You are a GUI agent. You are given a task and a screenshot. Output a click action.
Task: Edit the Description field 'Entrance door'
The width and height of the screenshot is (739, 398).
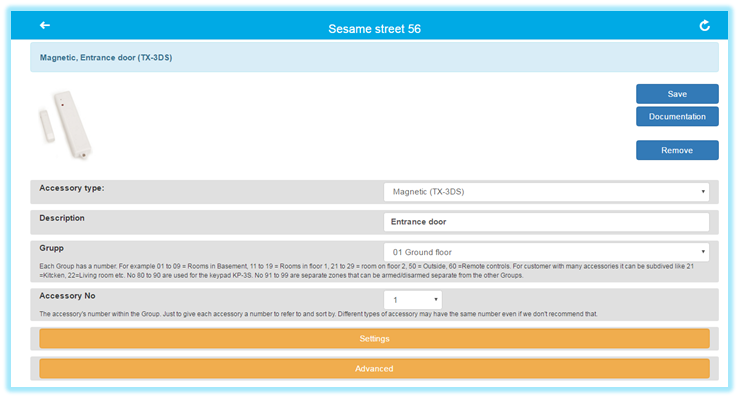546,222
